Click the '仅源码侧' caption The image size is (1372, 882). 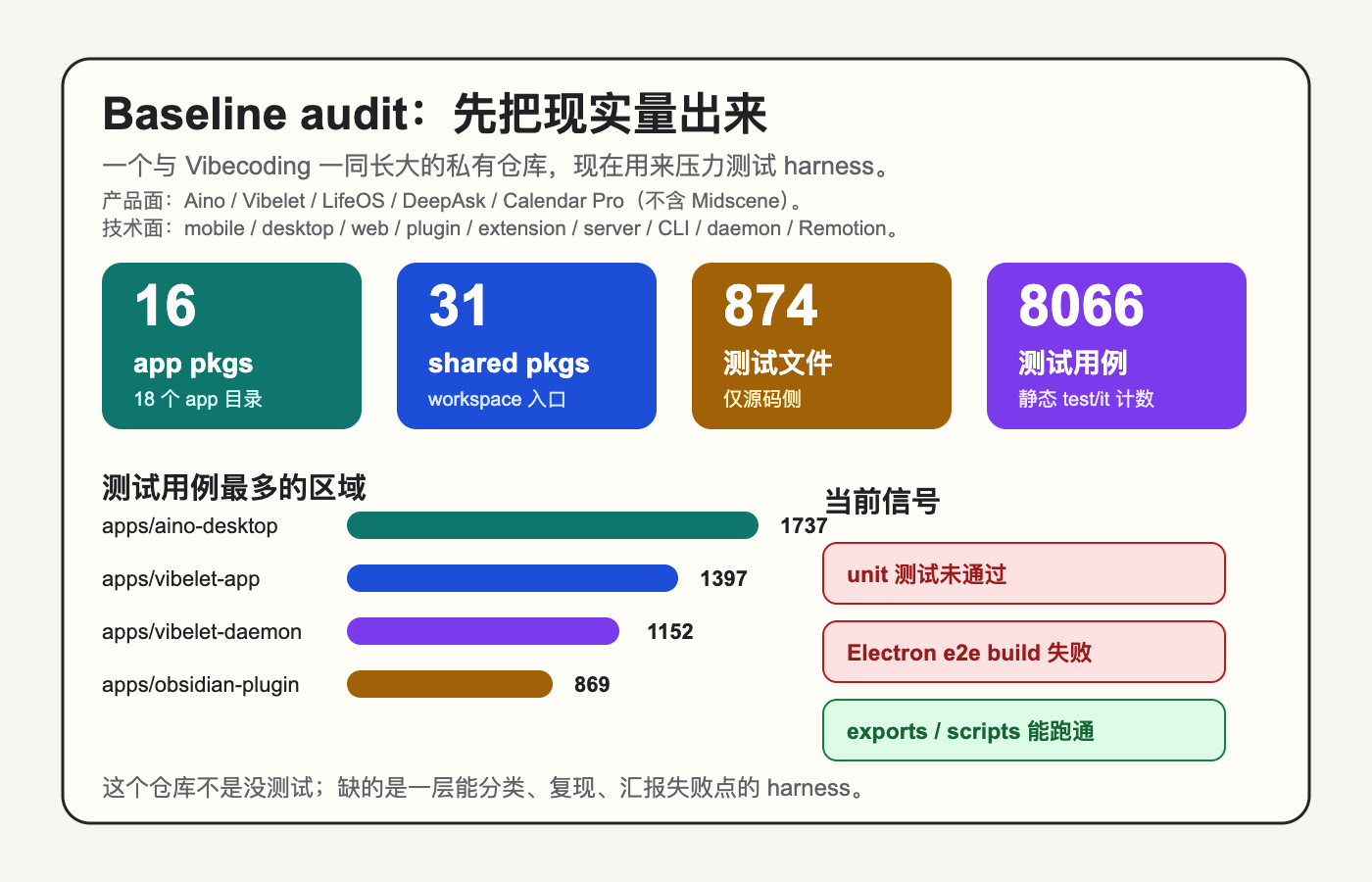coord(762,399)
